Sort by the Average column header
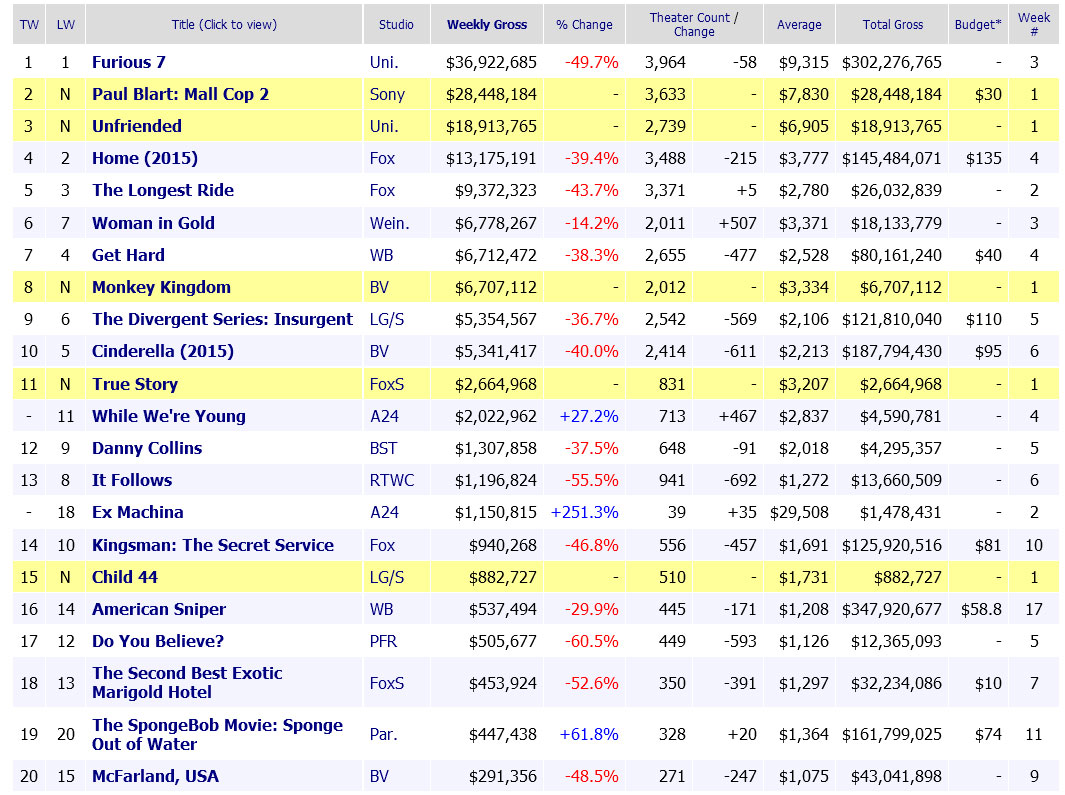The width and height of the screenshot is (1065, 795). pyautogui.click(x=799, y=24)
